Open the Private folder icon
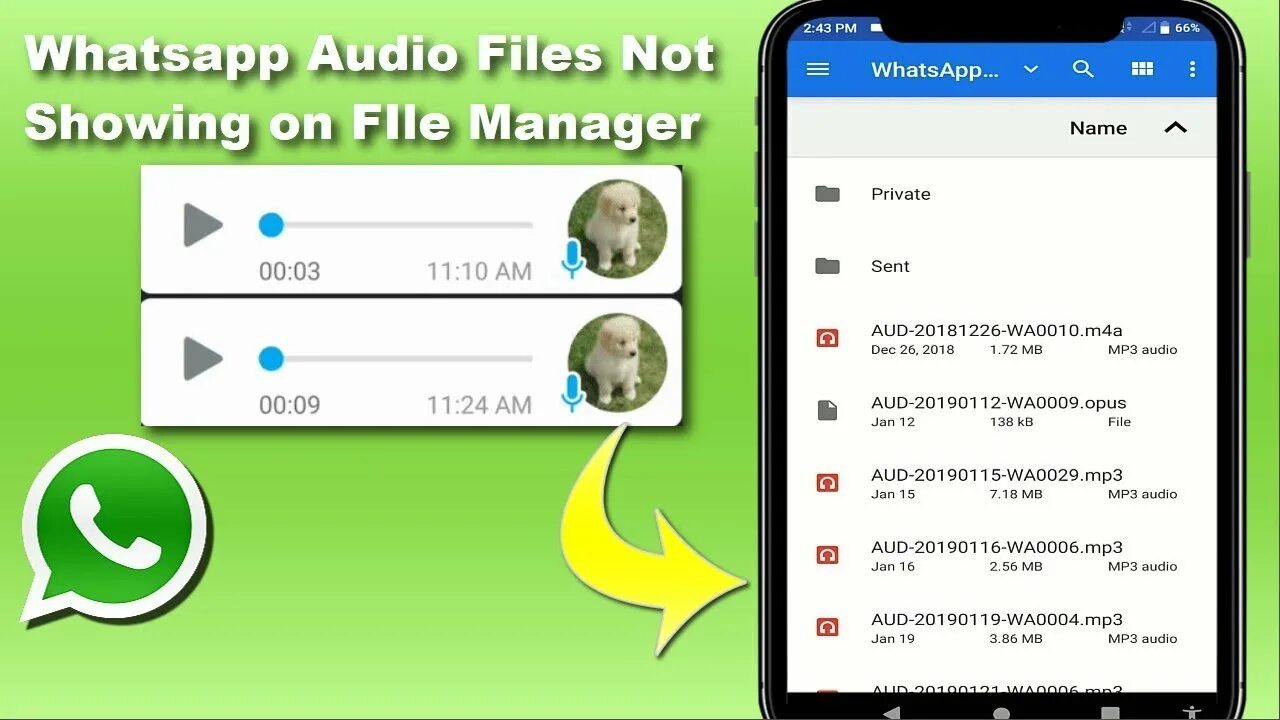 [827, 194]
